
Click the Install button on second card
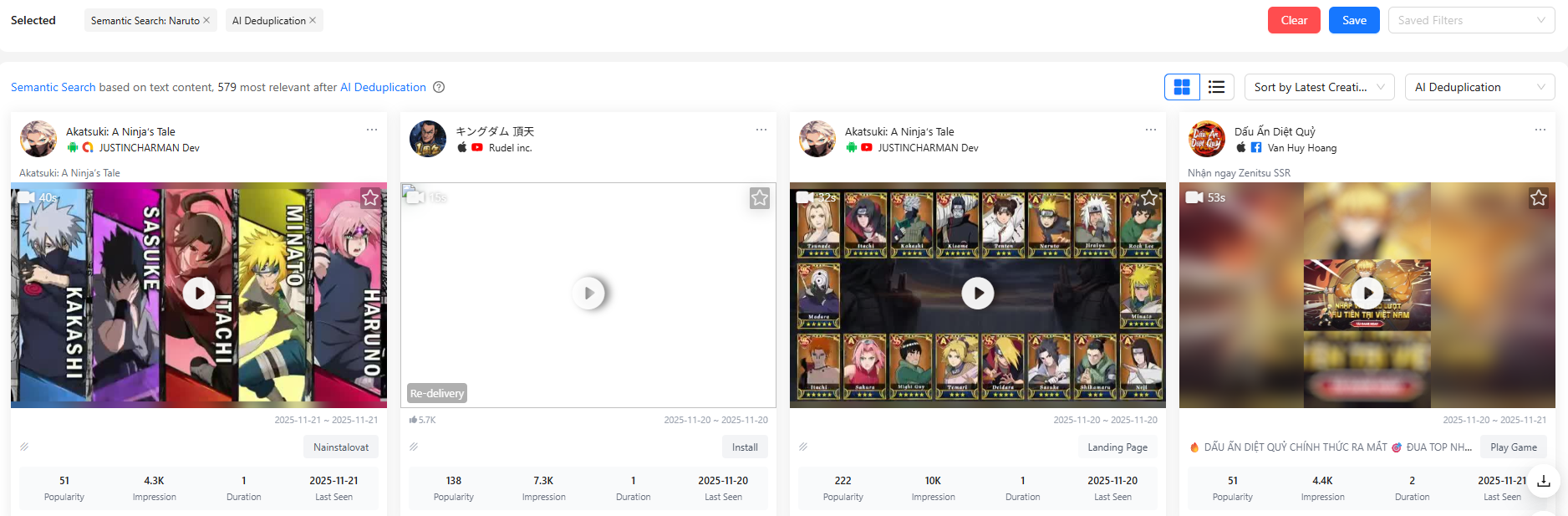coord(745,447)
